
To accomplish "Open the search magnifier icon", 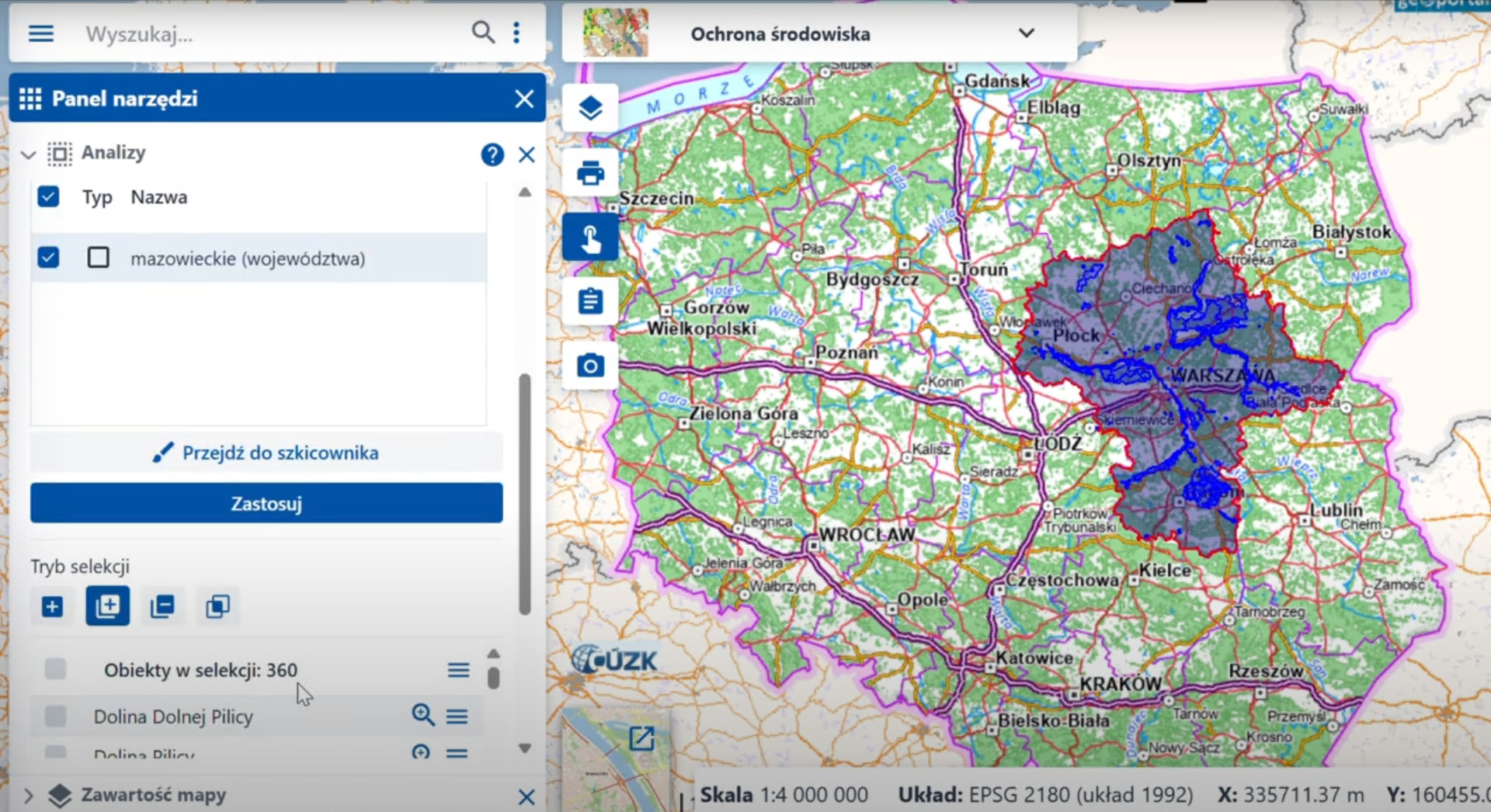I will click(x=483, y=33).
